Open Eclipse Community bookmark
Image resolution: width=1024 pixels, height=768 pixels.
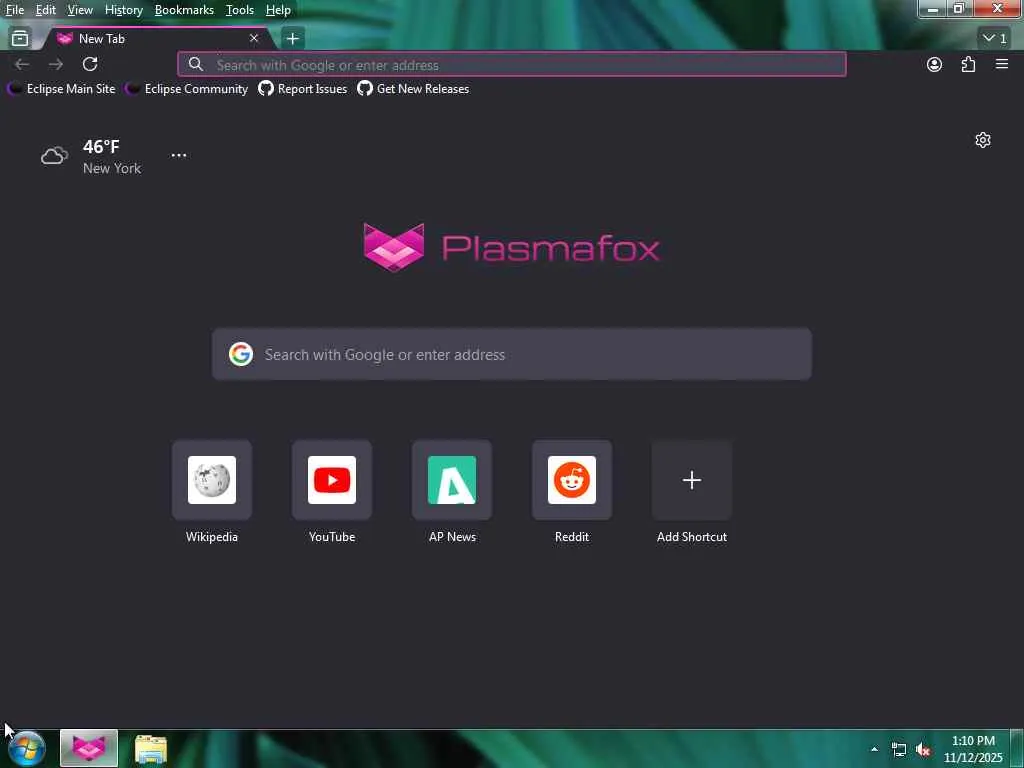pos(187,89)
